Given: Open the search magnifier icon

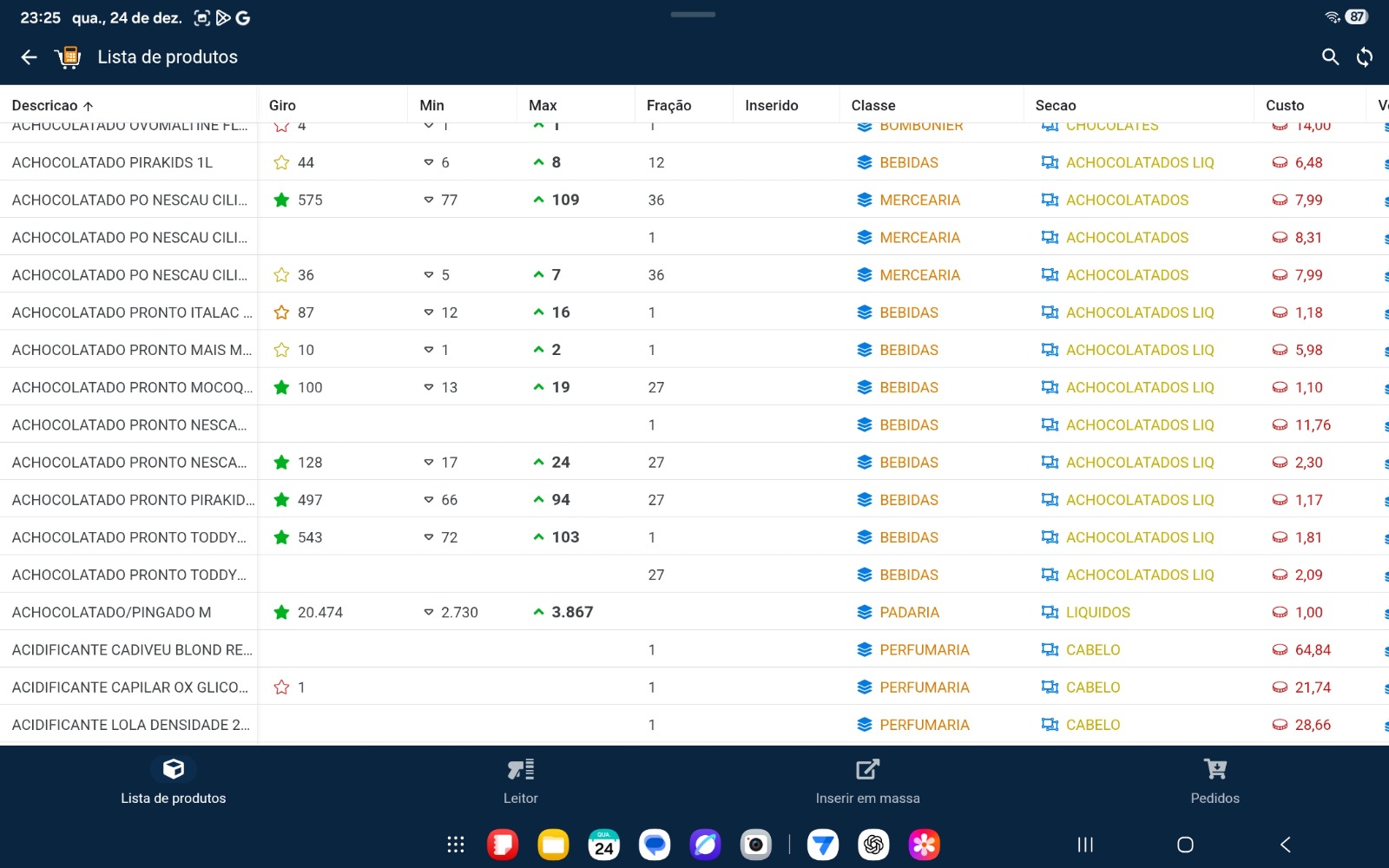Looking at the screenshot, I should [1330, 57].
